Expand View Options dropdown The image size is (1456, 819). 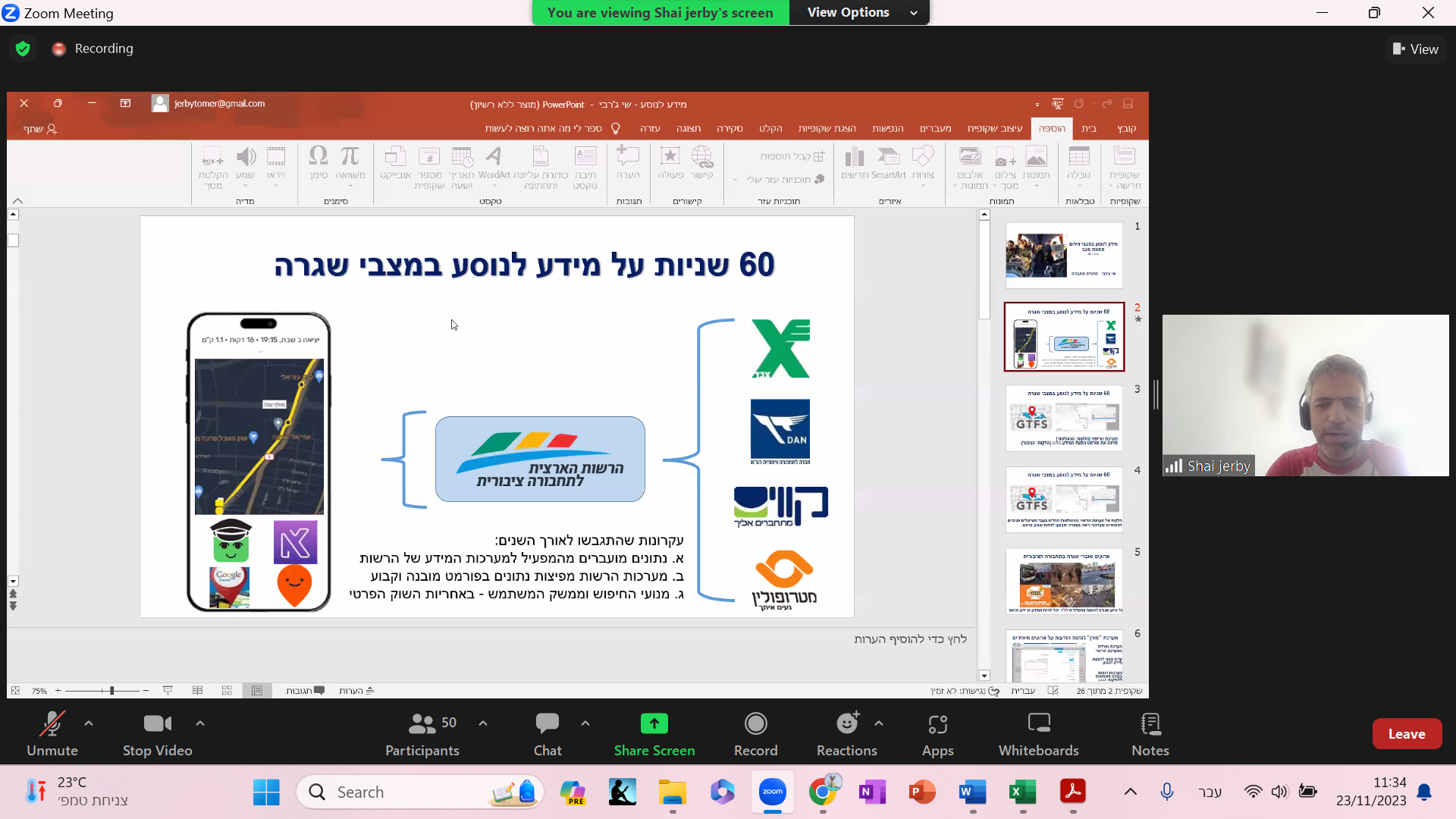pyautogui.click(x=860, y=12)
